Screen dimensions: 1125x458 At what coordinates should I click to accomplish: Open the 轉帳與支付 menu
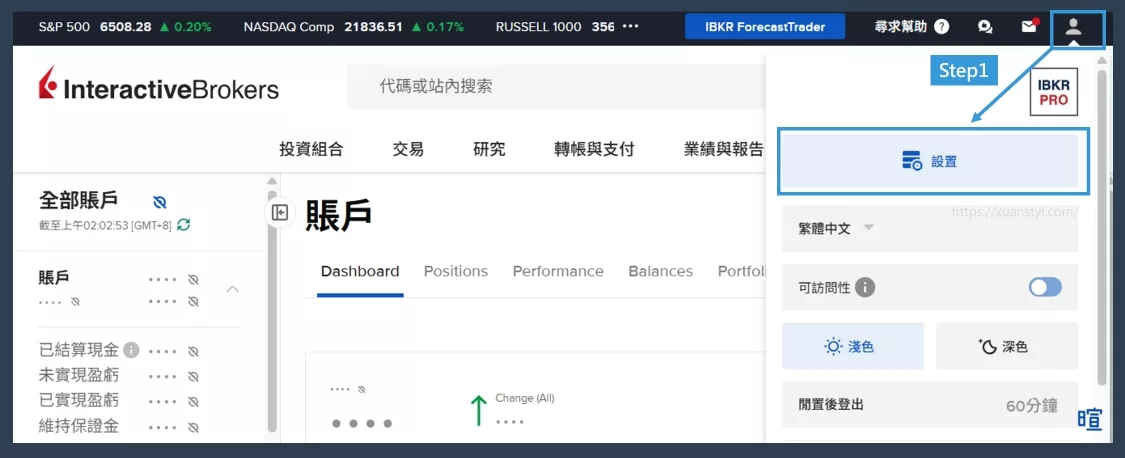click(x=595, y=149)
